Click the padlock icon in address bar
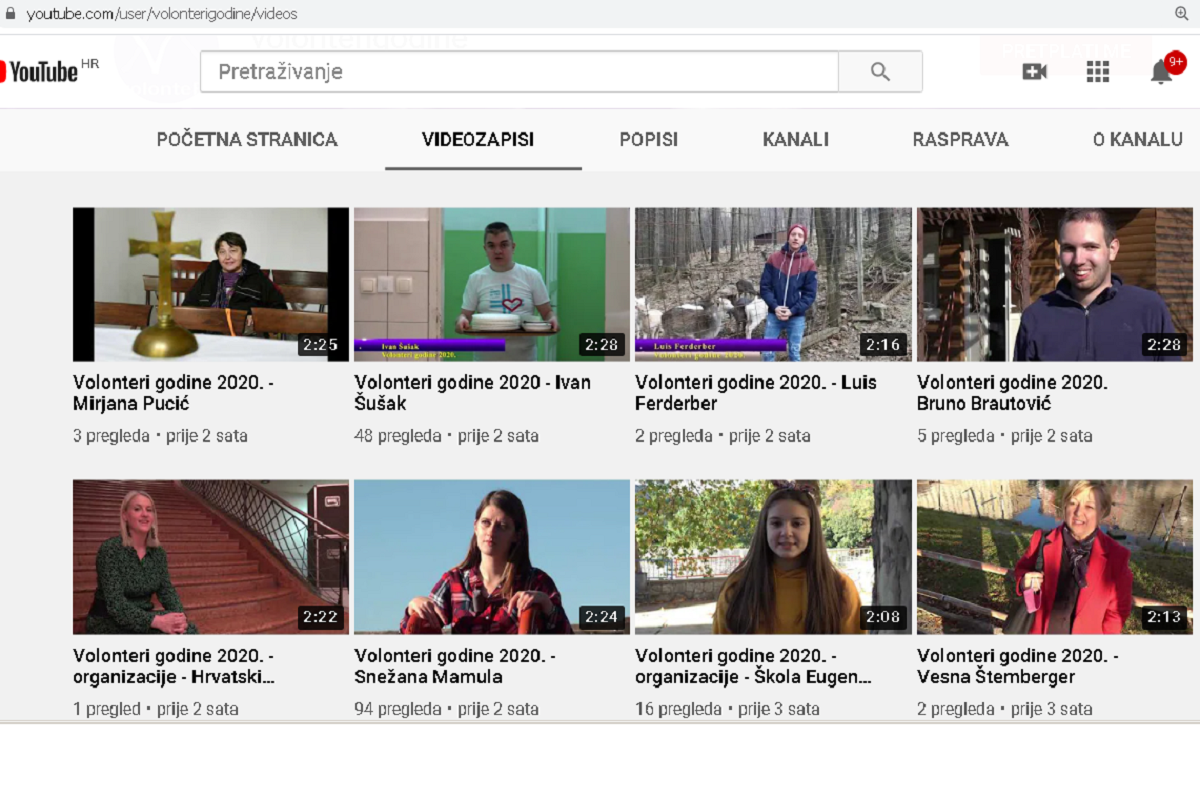 tap(11, 13)
